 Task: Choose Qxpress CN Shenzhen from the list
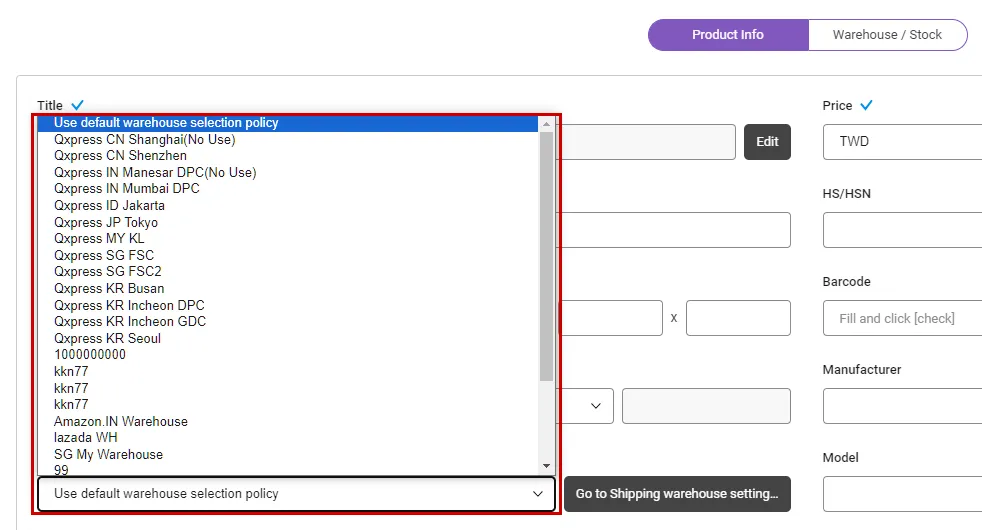tap(120, 156)
